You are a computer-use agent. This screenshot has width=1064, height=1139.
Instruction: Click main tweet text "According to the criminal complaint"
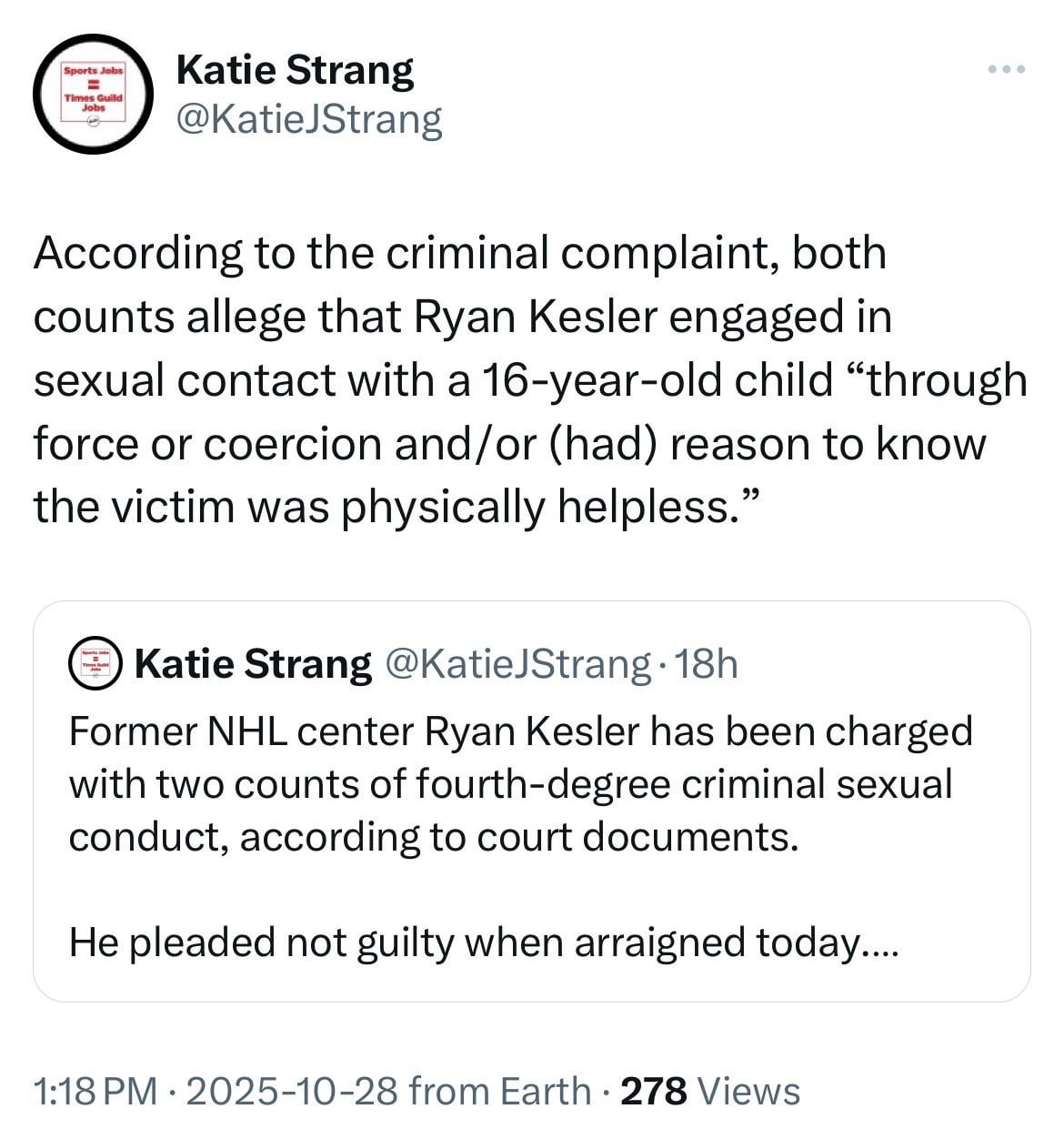(459, 253)
